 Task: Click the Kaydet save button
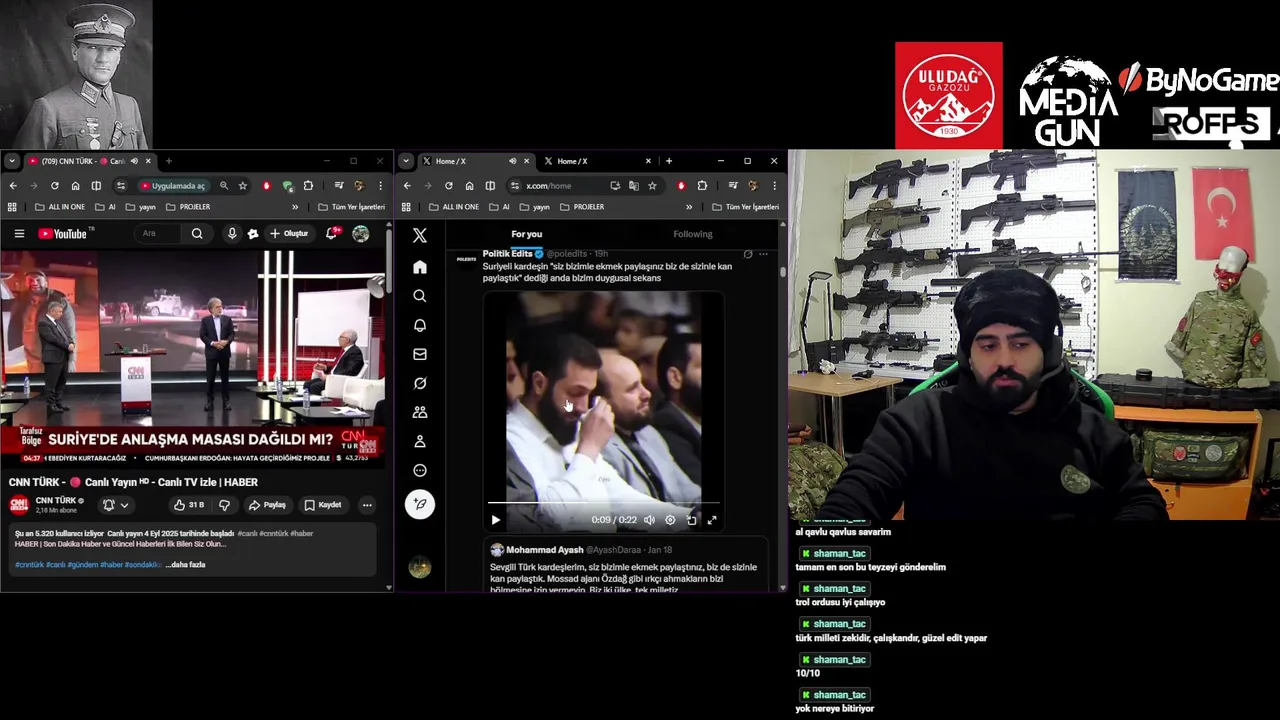[x=323, y=505]
